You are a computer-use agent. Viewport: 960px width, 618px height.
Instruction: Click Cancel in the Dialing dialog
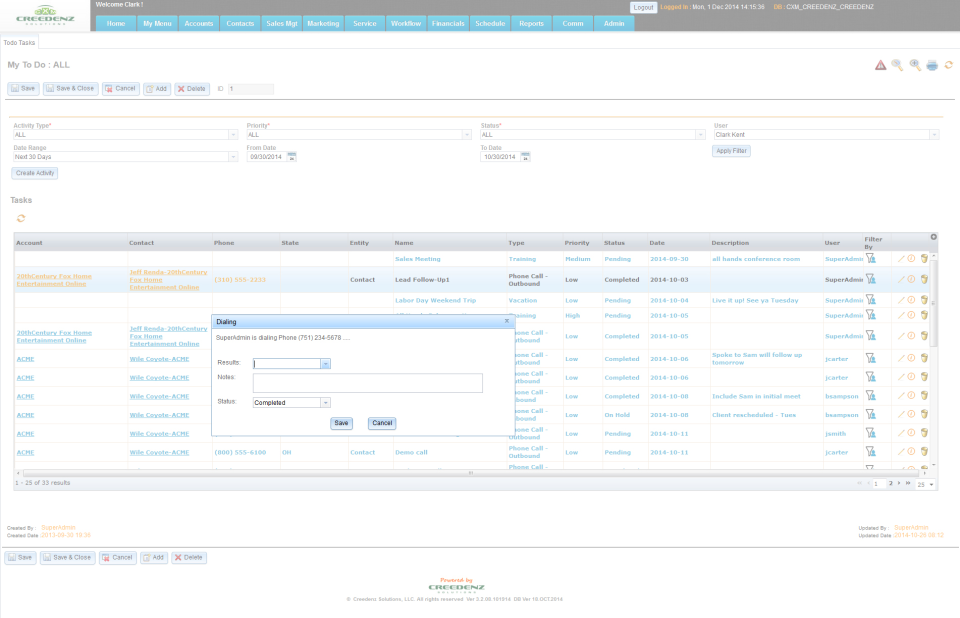(x=382, y=423)
